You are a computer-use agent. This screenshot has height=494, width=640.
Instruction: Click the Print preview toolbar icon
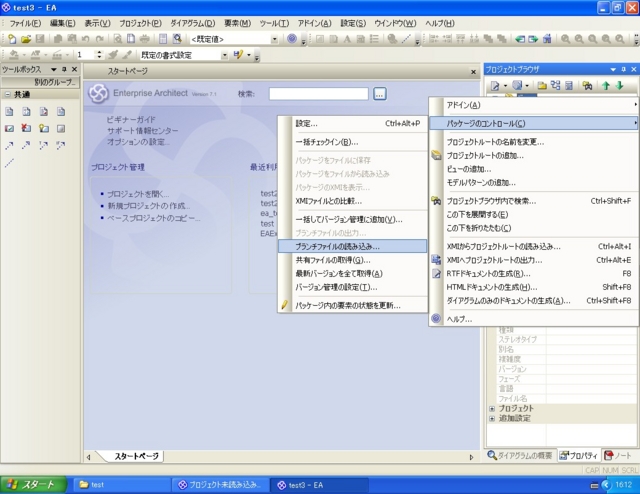118,39
